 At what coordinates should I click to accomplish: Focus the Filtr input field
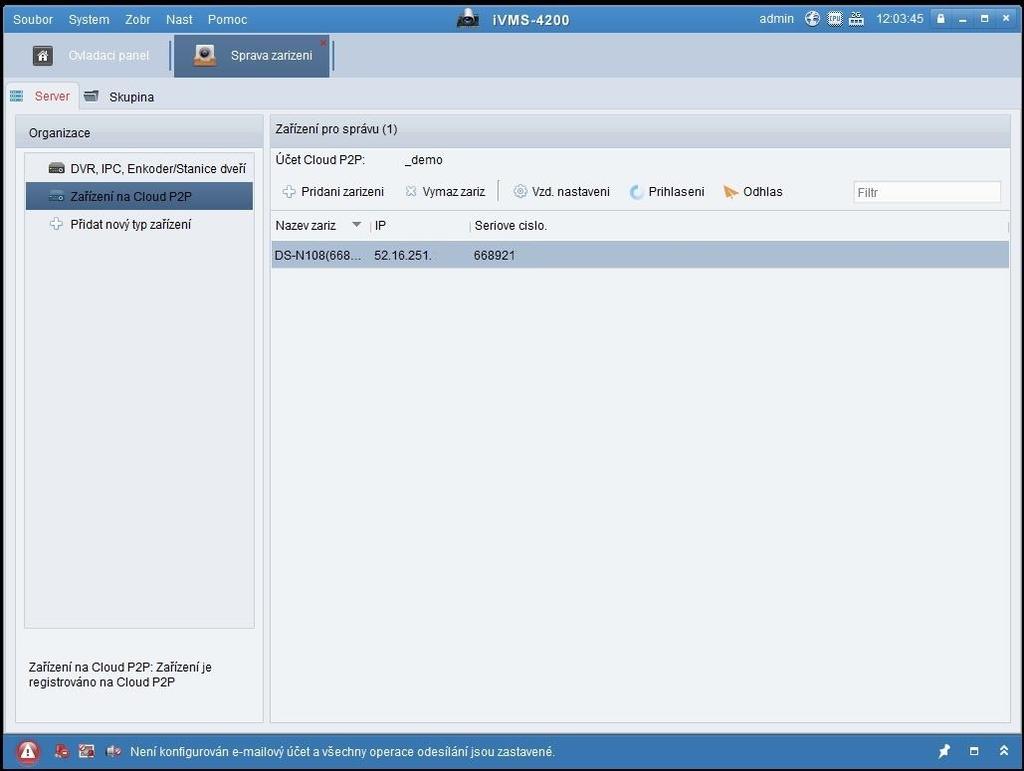[927, 192]
